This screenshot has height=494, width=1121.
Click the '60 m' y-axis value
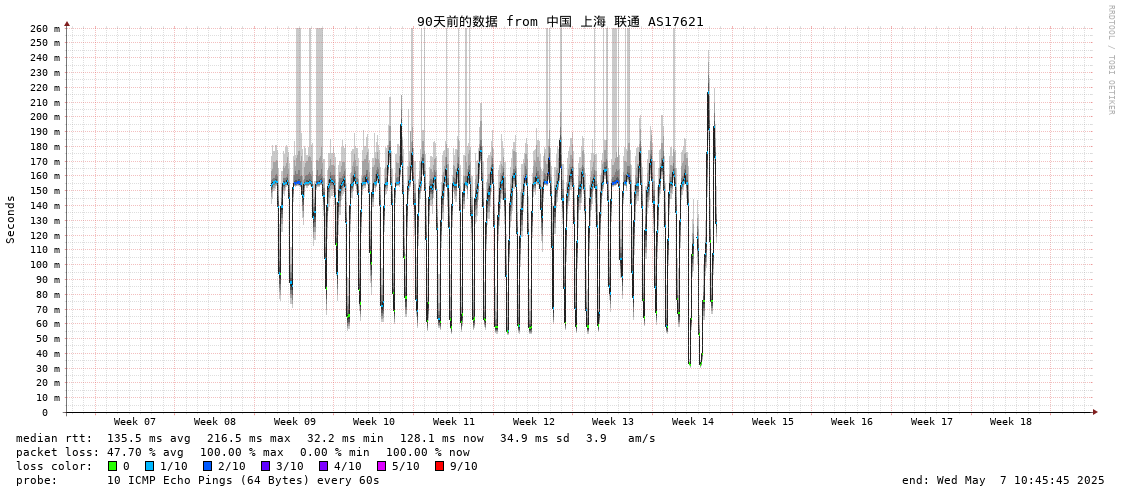tap(49, 324)
